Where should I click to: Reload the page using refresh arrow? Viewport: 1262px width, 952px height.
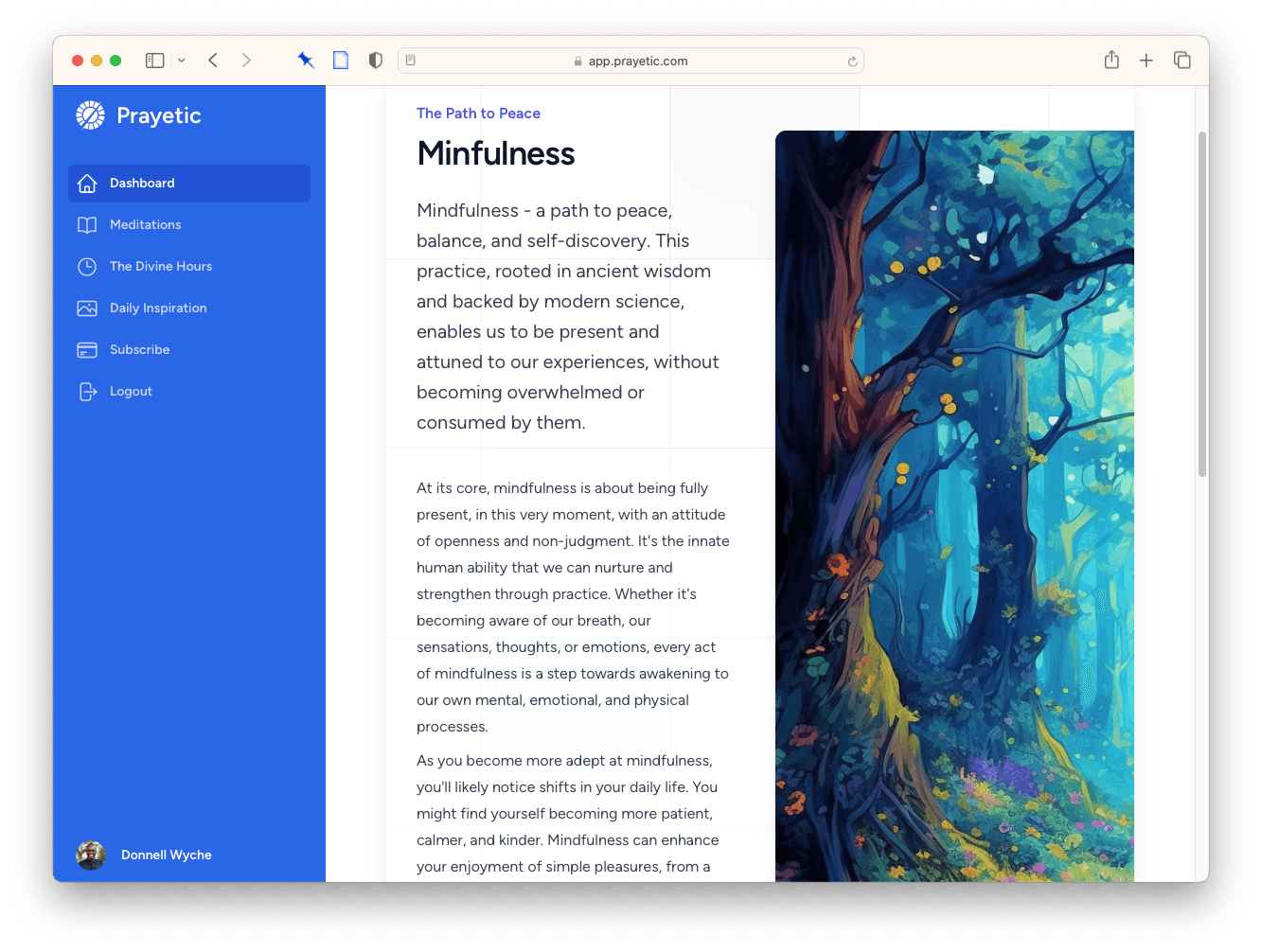click(x=852, y=62)
